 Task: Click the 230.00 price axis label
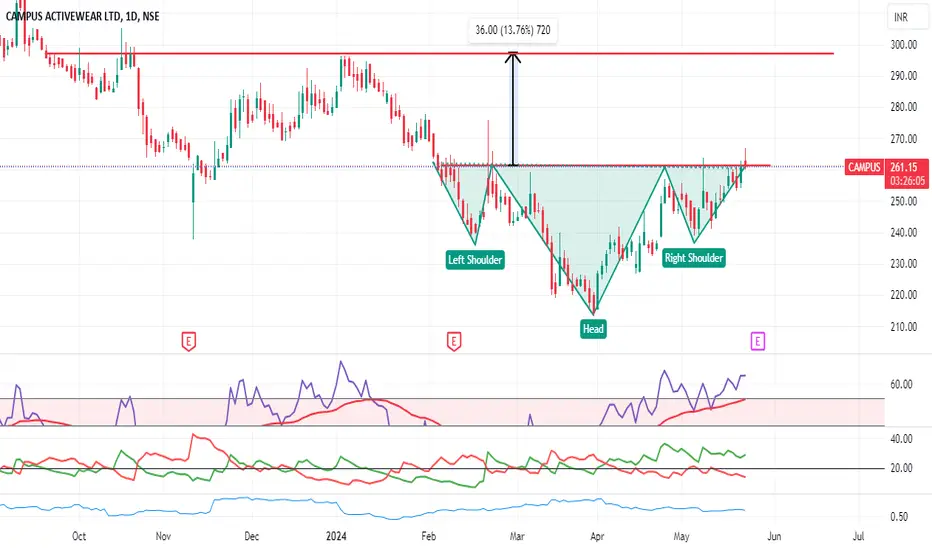(903, 263)
